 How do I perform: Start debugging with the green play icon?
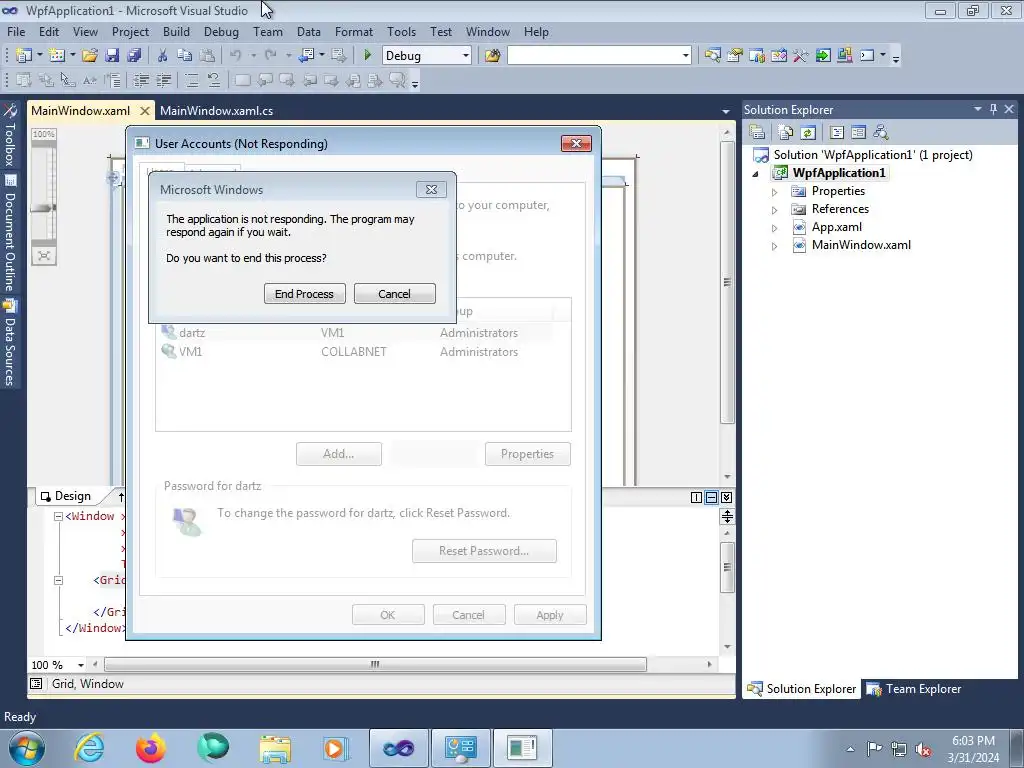point(367,56)
